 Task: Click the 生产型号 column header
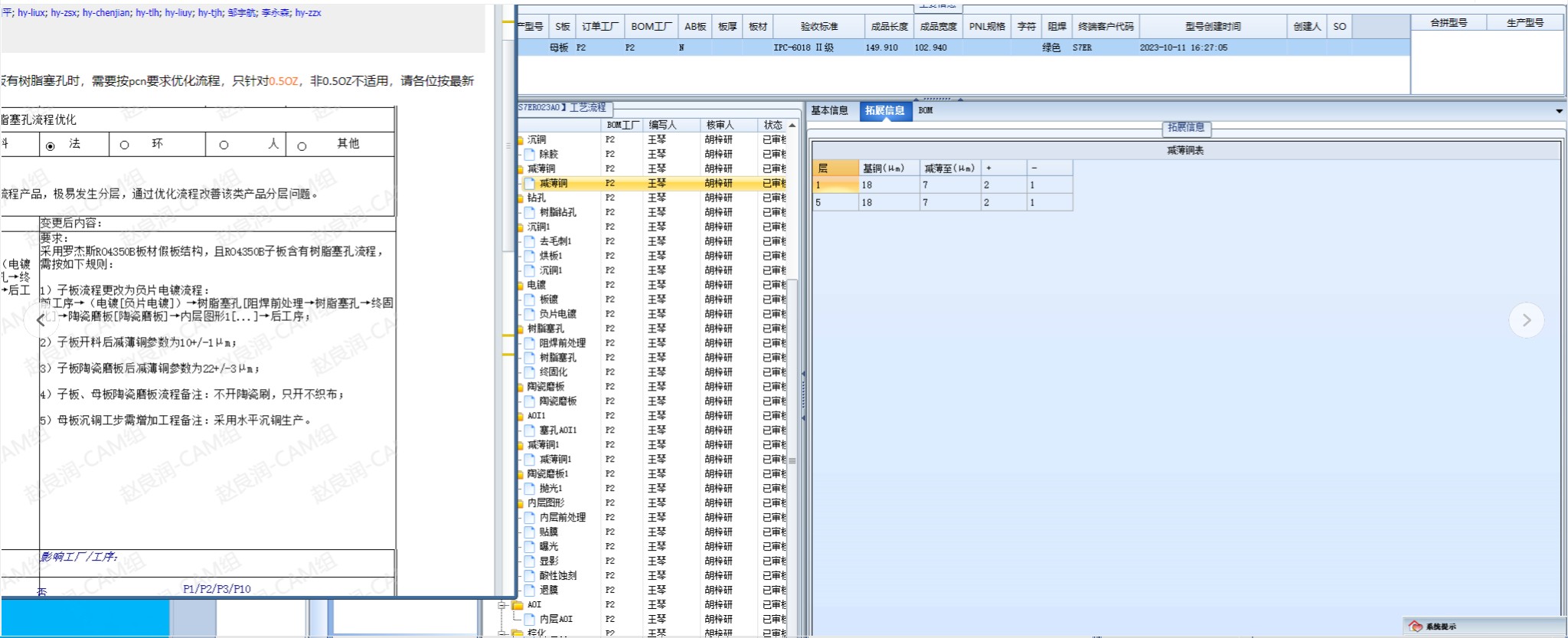(x=1524, y=23)
